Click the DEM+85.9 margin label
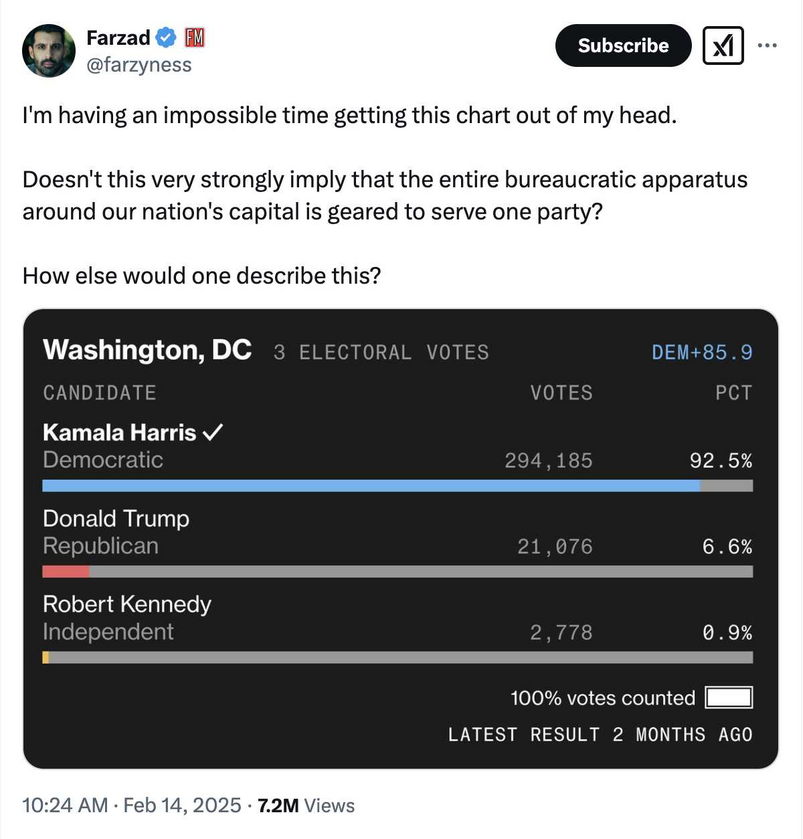The height and width of the screenshot is (839, 803). (701, 352)
